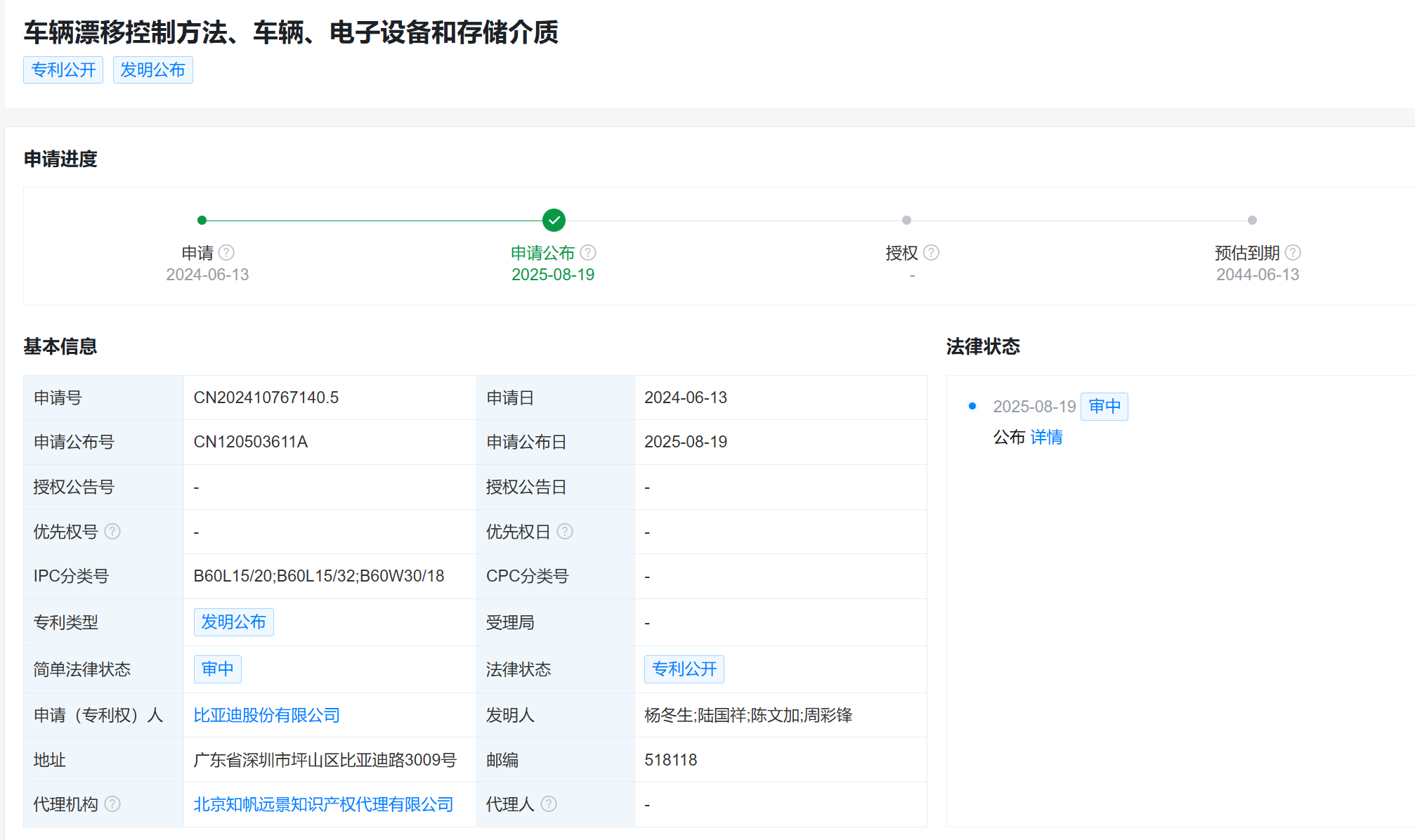Viewport: 1415px width, 840px height.
Task: Click the gray timeline dot above 授权
Action: tap(906, 220)
